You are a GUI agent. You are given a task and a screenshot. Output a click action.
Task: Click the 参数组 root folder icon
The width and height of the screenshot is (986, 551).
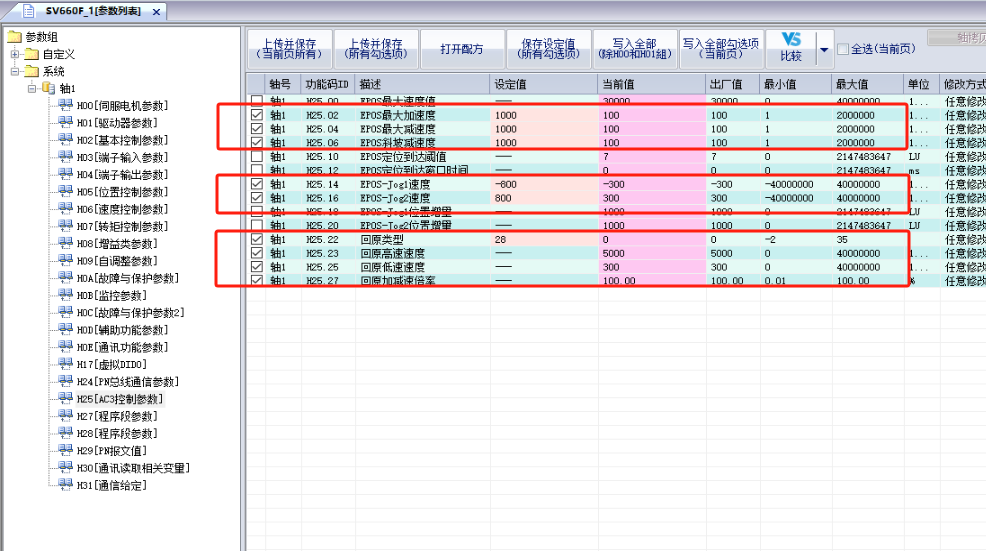[x=14, y=37]
